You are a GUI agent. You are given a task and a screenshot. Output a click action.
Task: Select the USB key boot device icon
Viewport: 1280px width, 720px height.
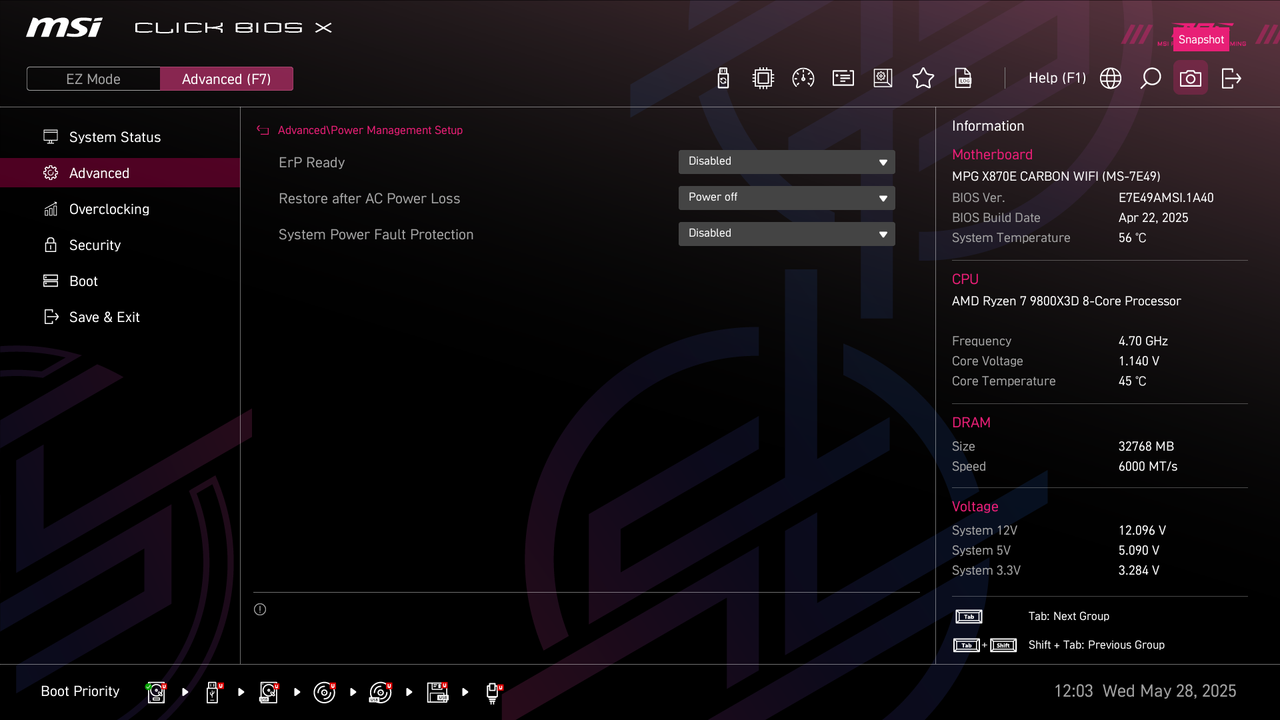pos(212,692)
